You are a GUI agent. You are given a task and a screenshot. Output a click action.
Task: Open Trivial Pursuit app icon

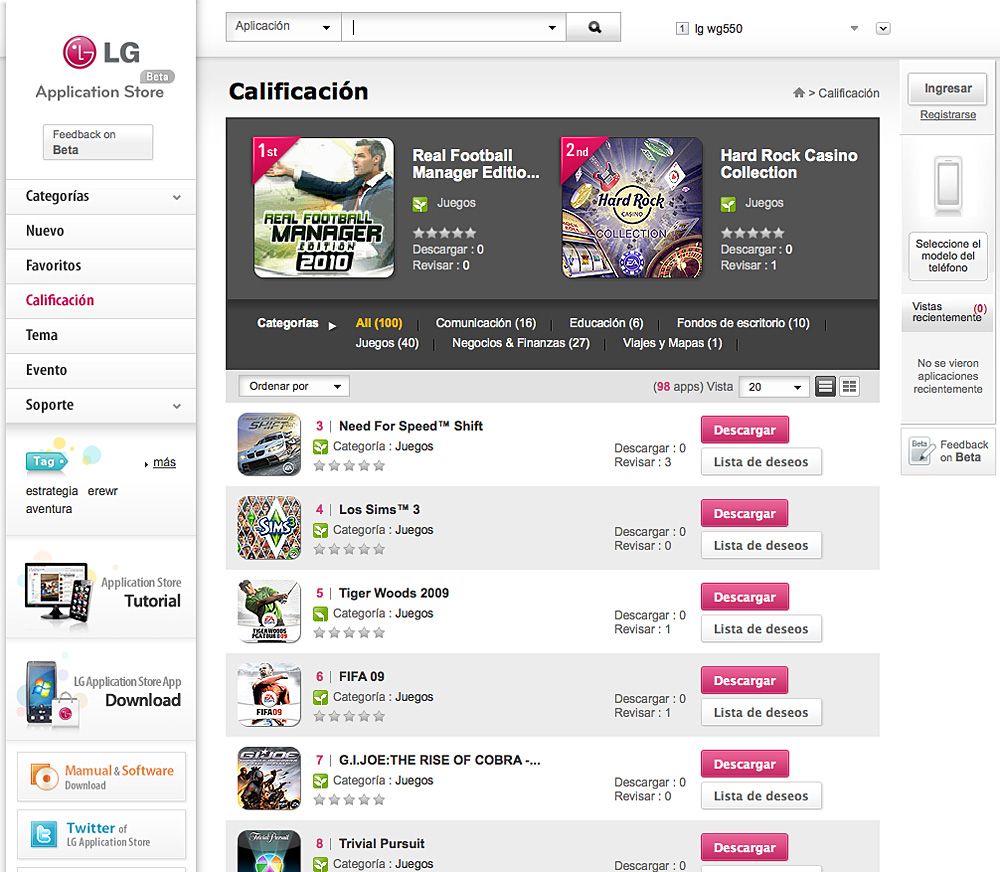click(x=269, y=851)
